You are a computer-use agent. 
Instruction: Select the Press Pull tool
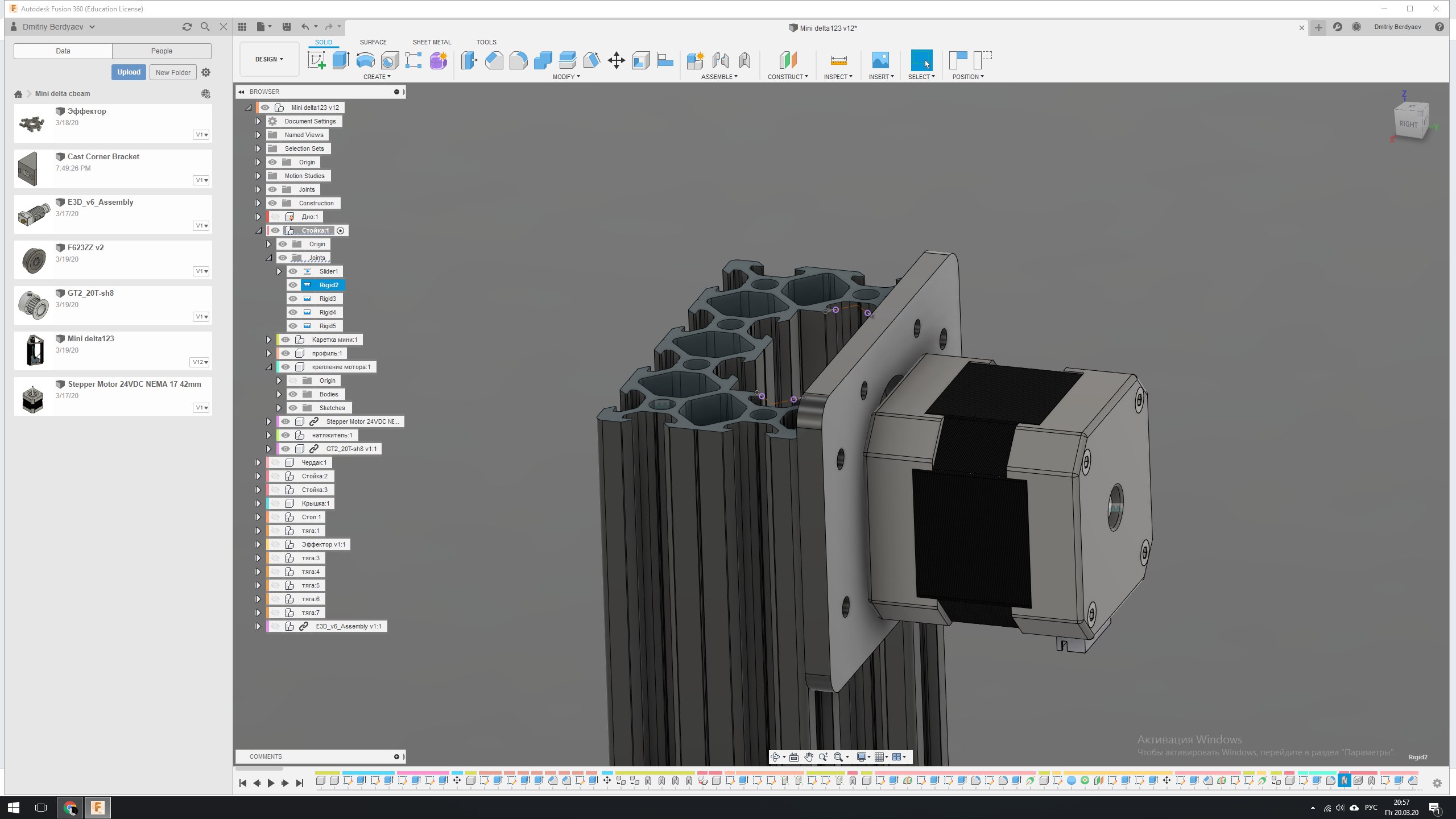pos(469,60)
